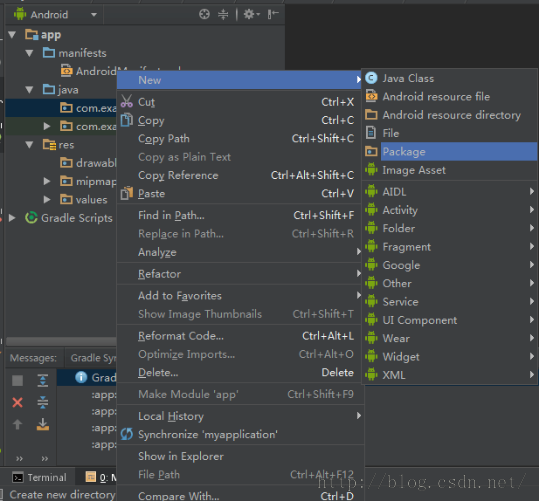Click the stop square icon in Messages
The height and width of the screenshot is (502, 539).
click(18, 381)
